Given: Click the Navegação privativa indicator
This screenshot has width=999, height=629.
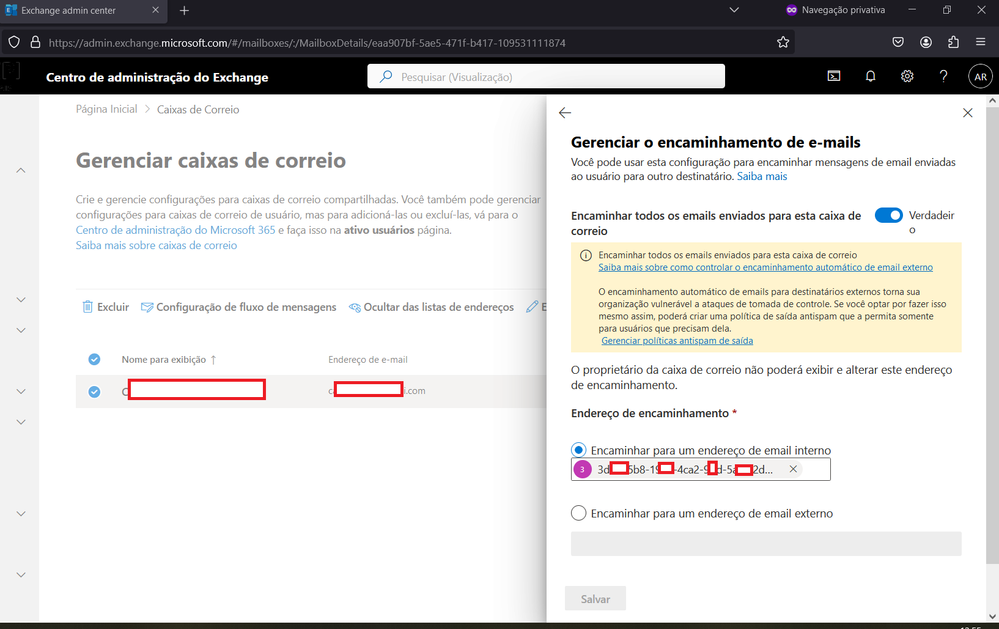Looking at the screenshot, I should click(835, 10).
